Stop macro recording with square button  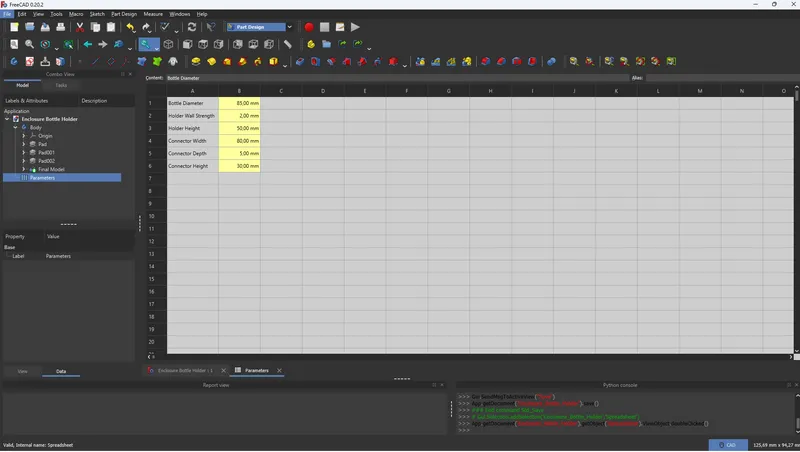[324, 27]
